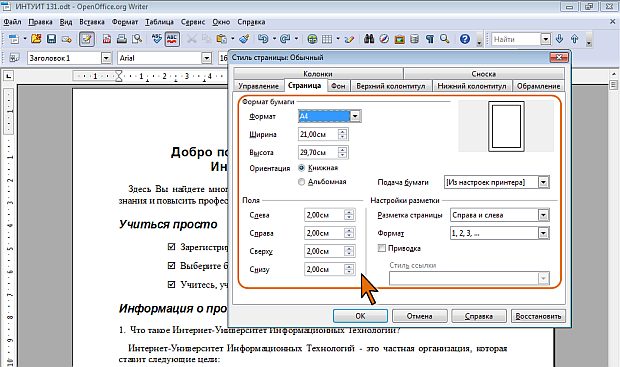Screen dimensions: 620x367
Task: Click the Восстановить button
Action: pos(538,316)
